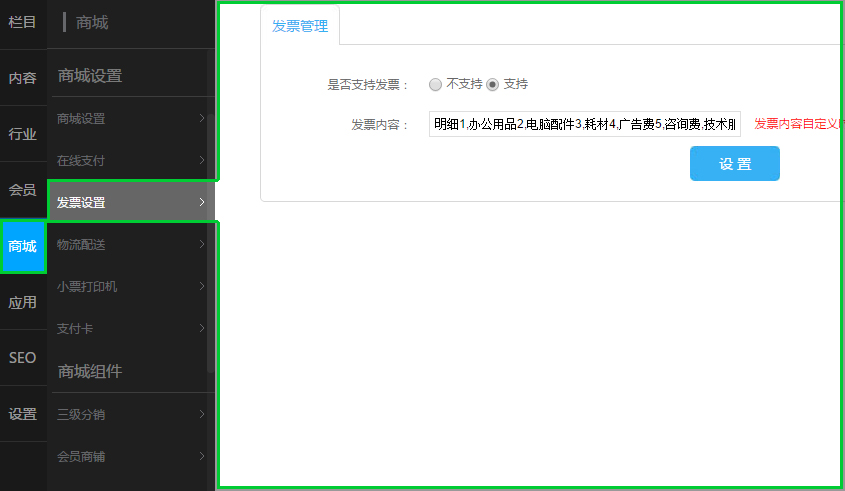This screenshot has height=491, width=845.
Task: Expand the 在线支付 chevron arrow
Action: 202,161
